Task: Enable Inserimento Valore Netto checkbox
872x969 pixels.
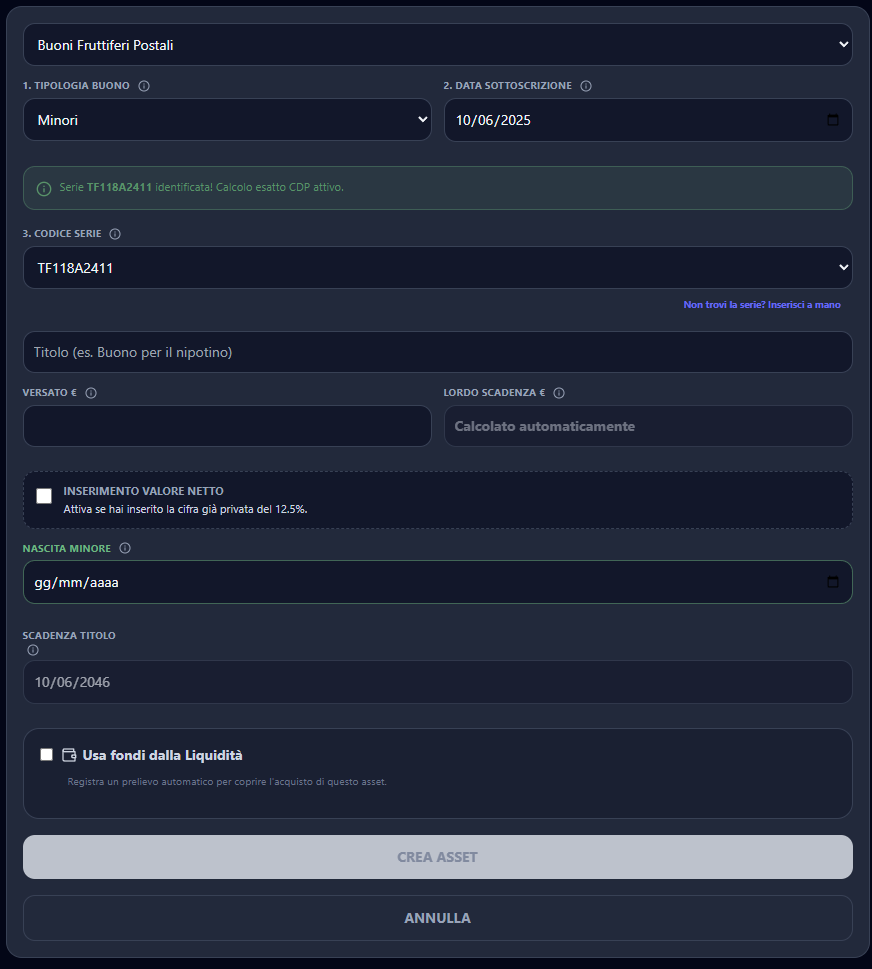Action: pyautogui.click(x=44, y=496)
